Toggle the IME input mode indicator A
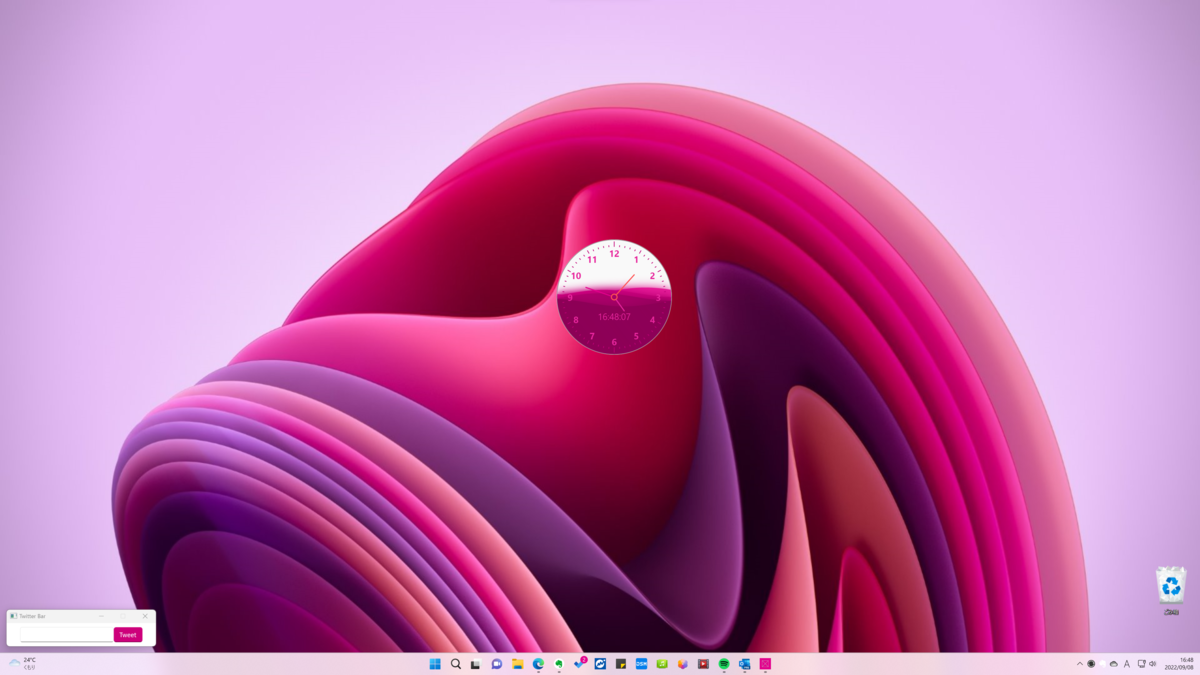The image size is (1200, 675). point(1127,664)
